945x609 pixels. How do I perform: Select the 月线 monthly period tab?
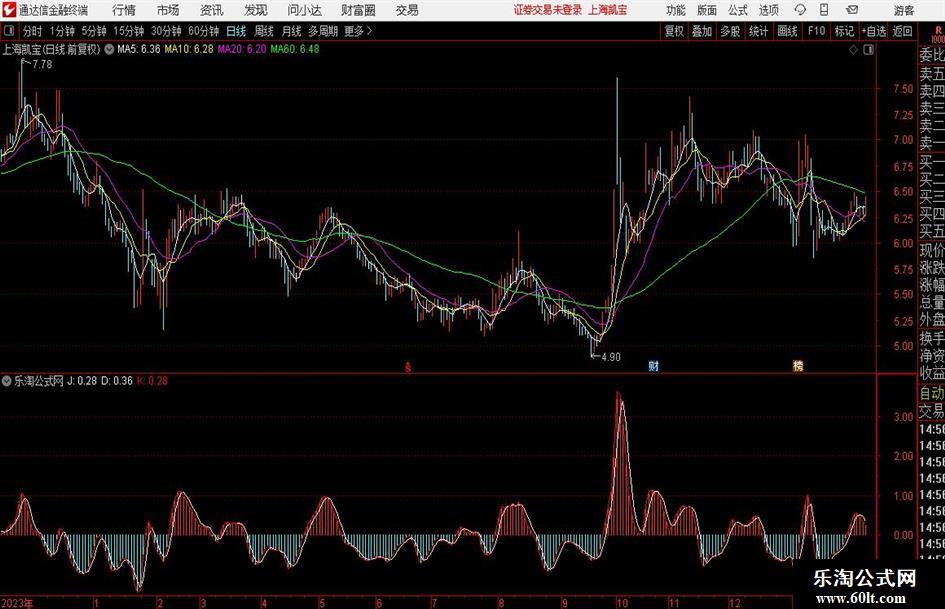[291, 31]
